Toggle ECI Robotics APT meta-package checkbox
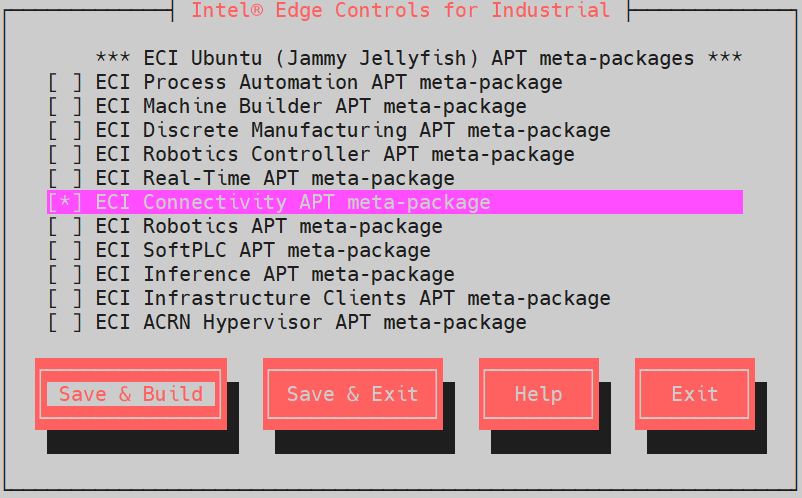This screenshot has height=498, width=802. pyautogui.click(x=65, y=227)
